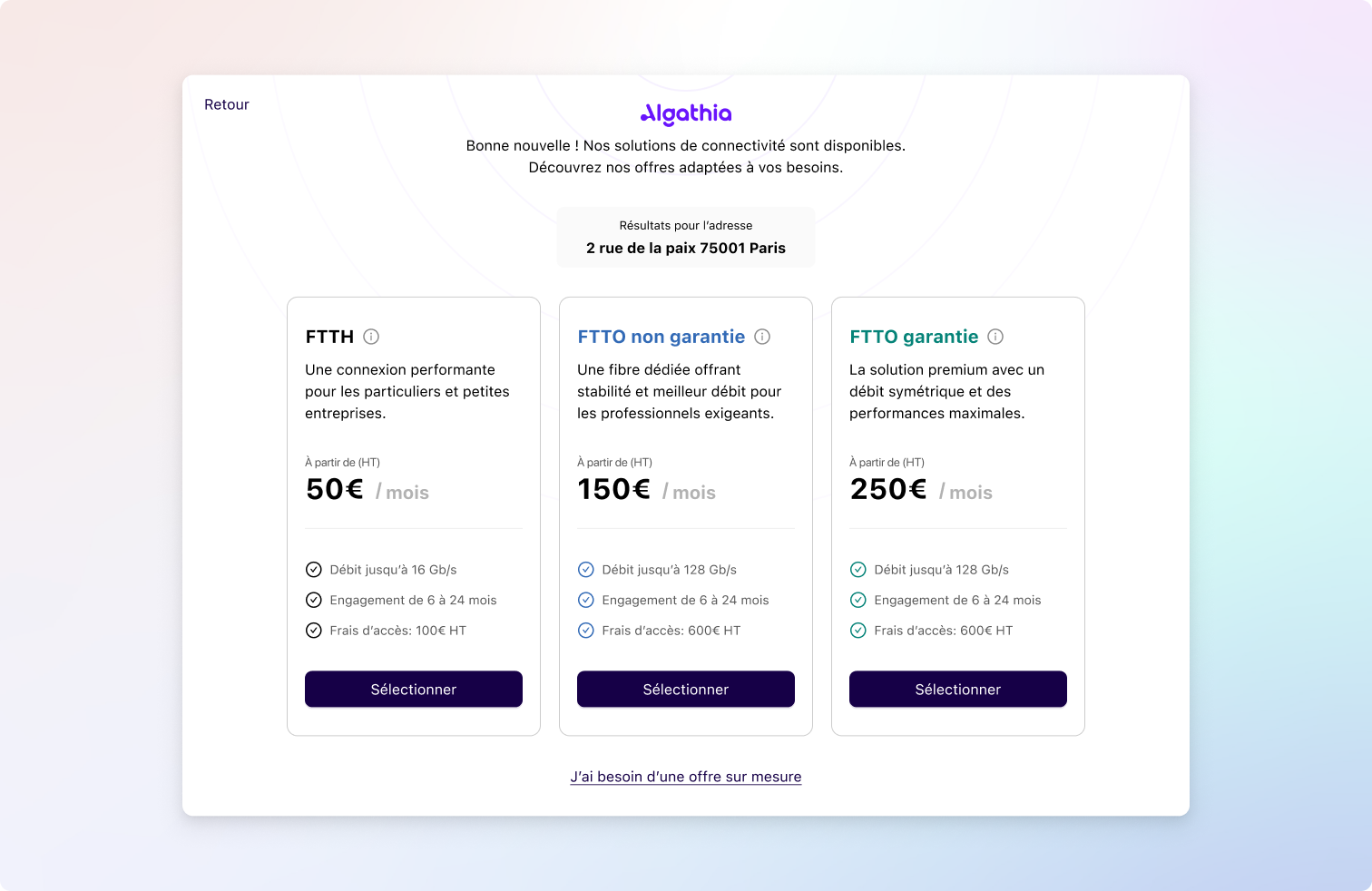Click the info icon beside FTTO garantie
The image size is (1372, 891).
tap(995, 337)
